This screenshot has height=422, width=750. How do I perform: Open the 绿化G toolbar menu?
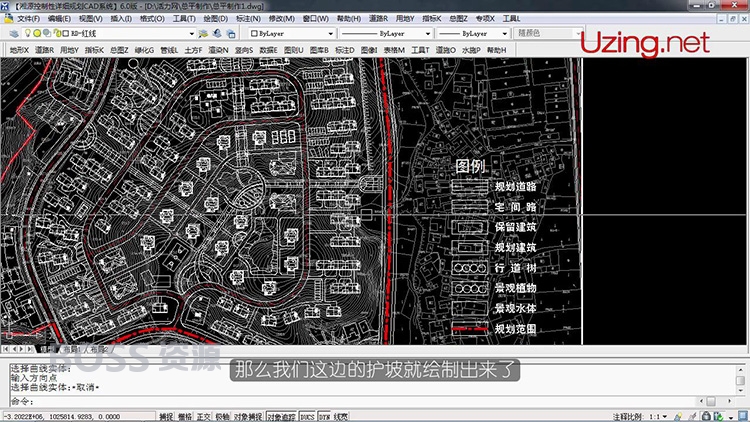coord(144,50)
